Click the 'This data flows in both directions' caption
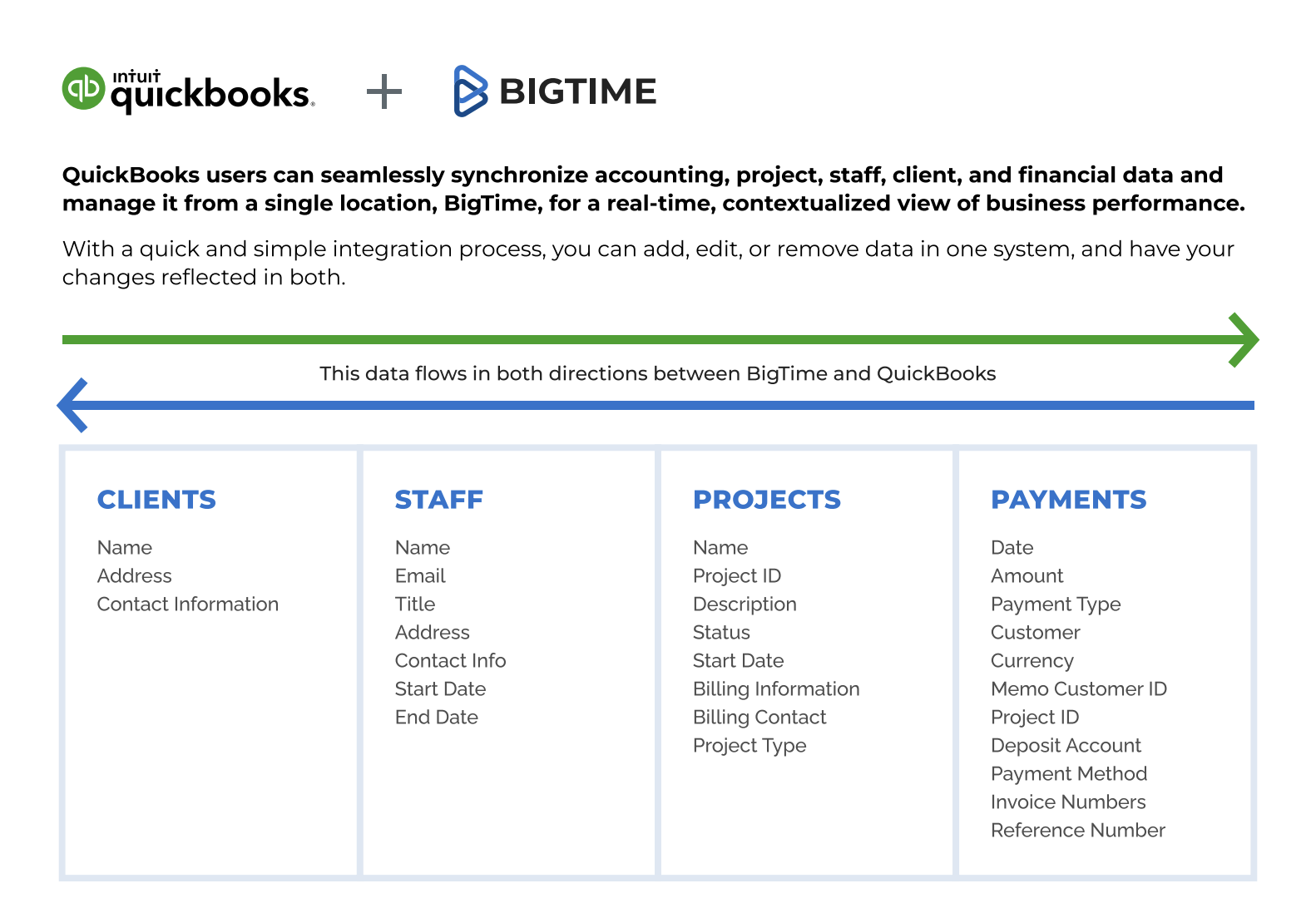 click(658, 374)
